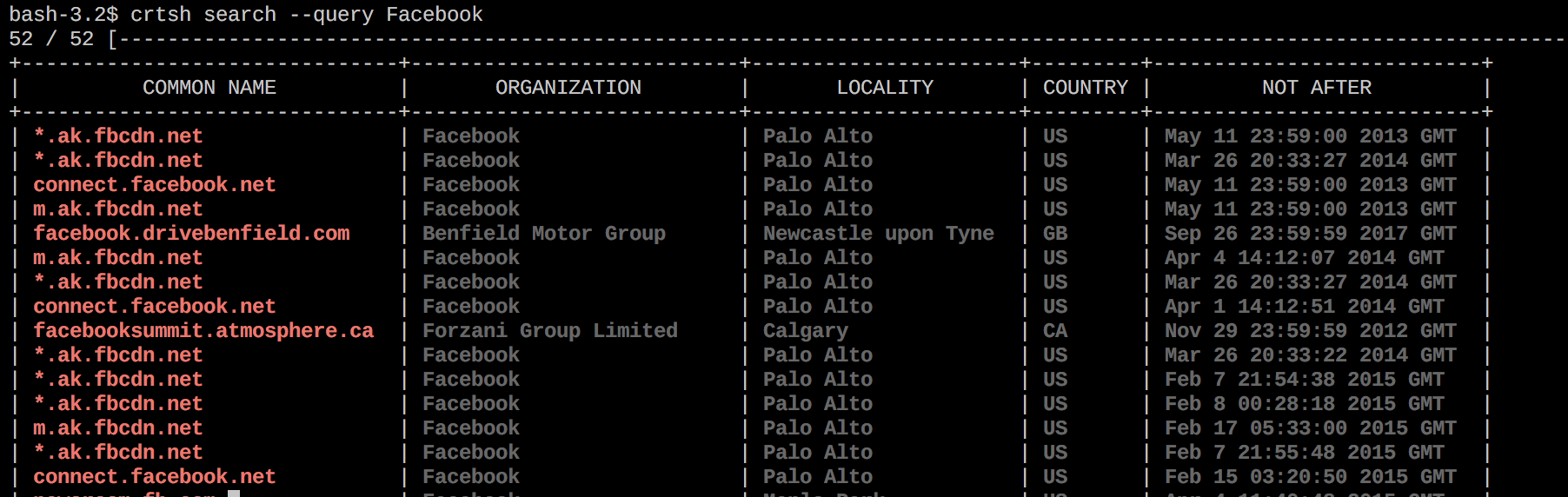Screen dimensions: 1568x497
Task: Click date 'Feb 8 00:28:18 2015 GMT'
Action: pyautogui.click(x=1305, y=404)
